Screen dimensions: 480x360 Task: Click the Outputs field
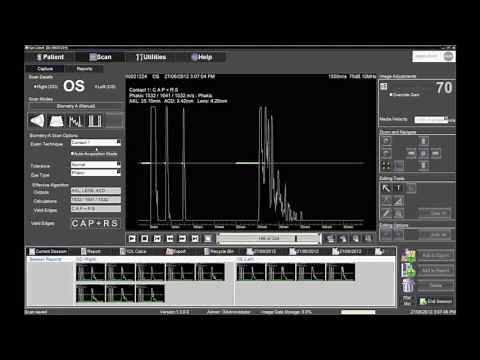tap(96, 191)
